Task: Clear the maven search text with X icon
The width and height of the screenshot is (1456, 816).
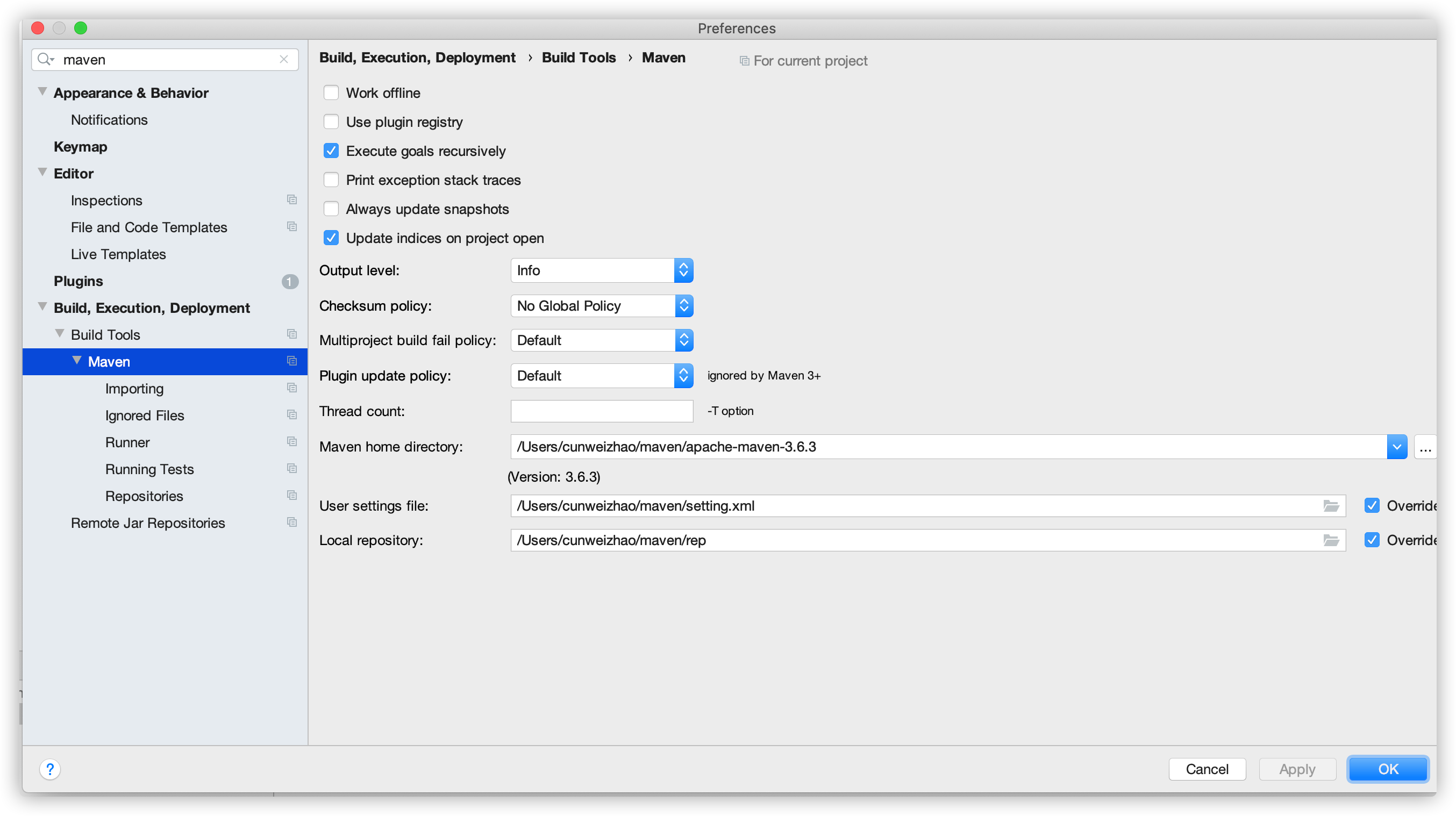Action: (284, 59)
